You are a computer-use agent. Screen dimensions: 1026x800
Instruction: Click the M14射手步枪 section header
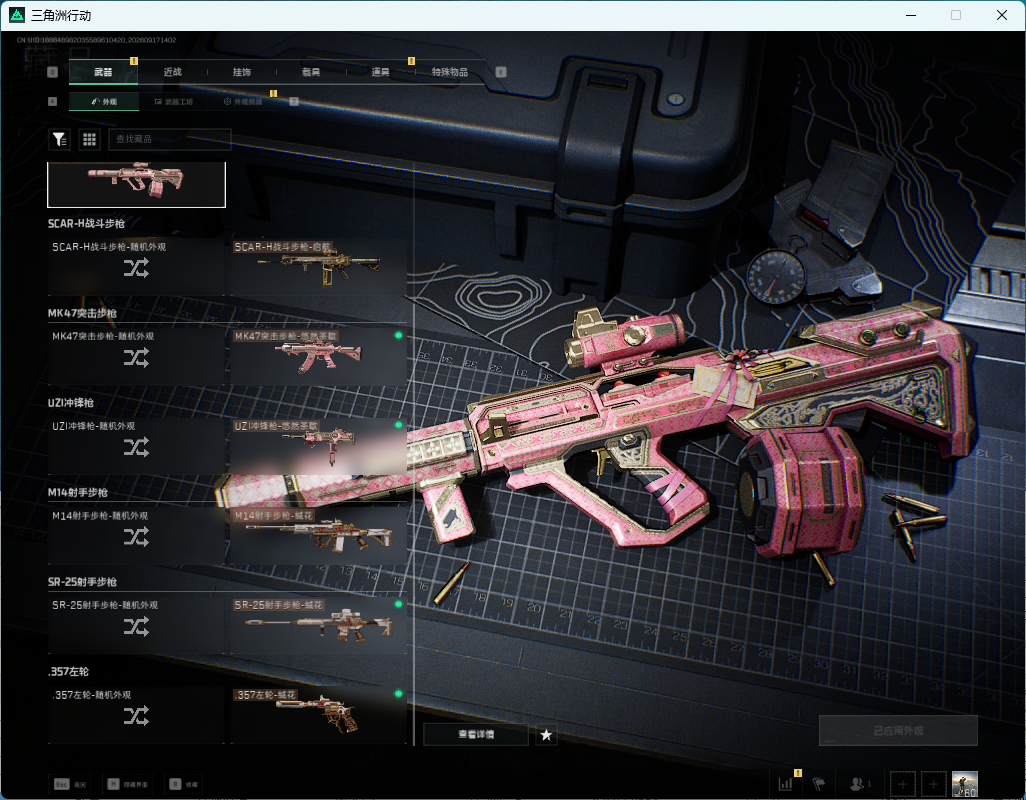coord(77,492)
